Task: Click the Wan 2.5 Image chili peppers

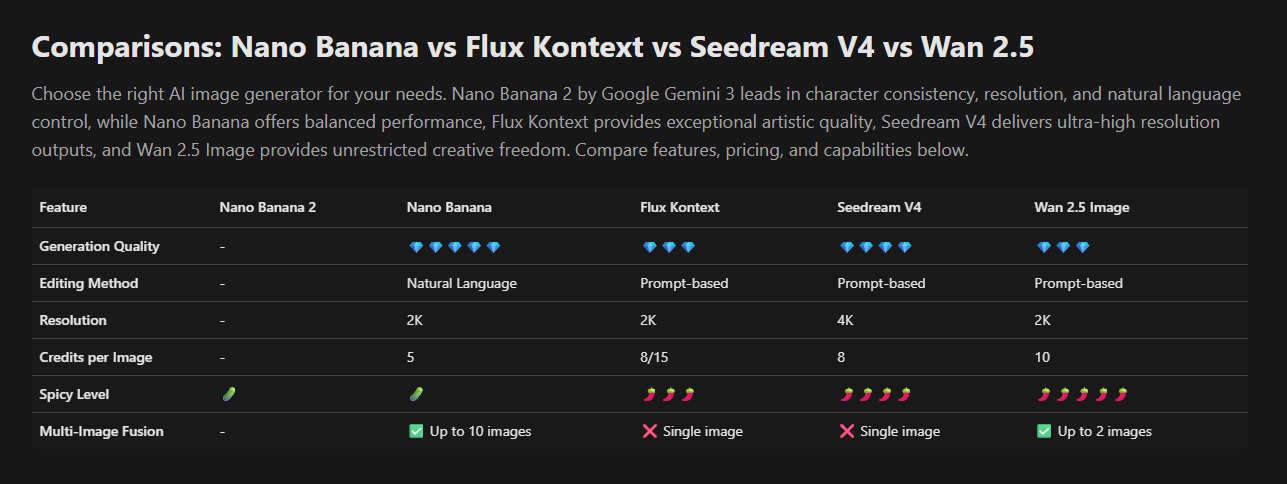Action: (x=1082, y=394)
